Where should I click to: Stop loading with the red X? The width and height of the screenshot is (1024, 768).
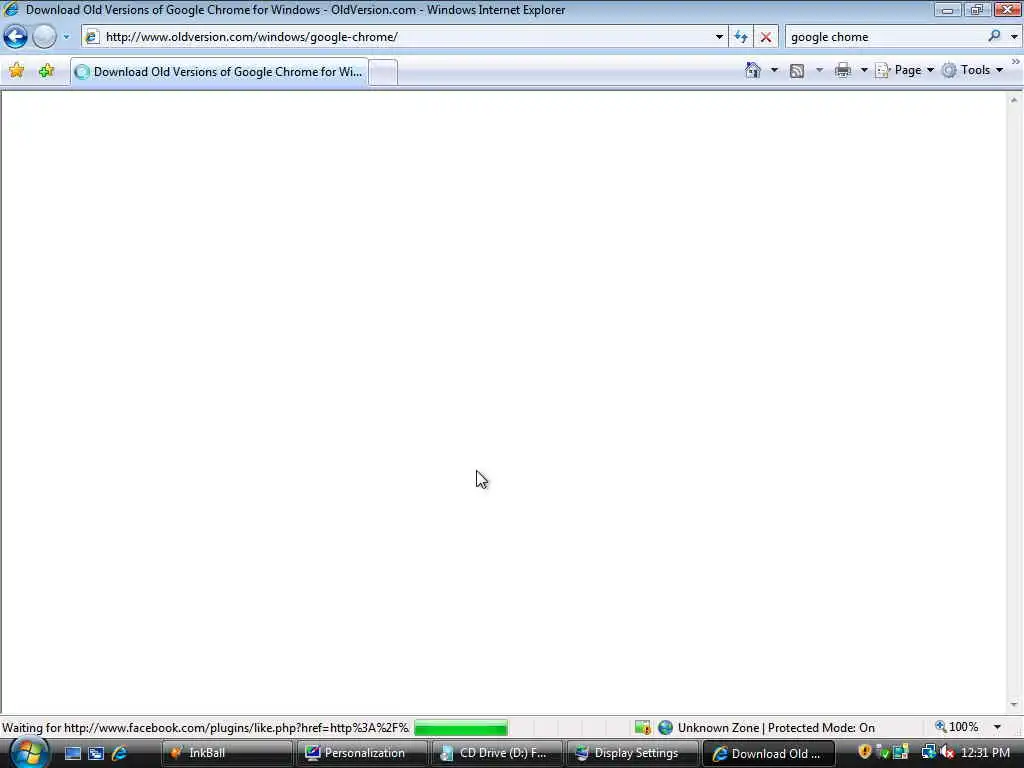766,37
